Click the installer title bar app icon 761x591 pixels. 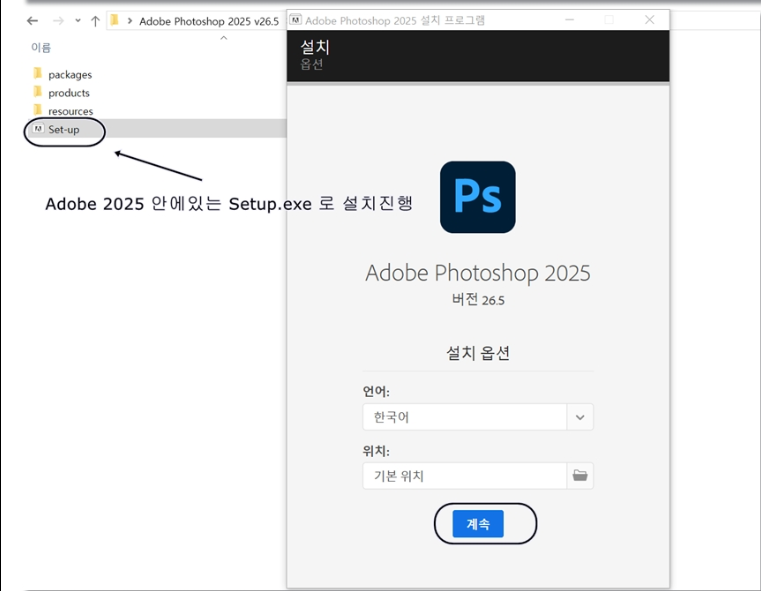point(296,20)
